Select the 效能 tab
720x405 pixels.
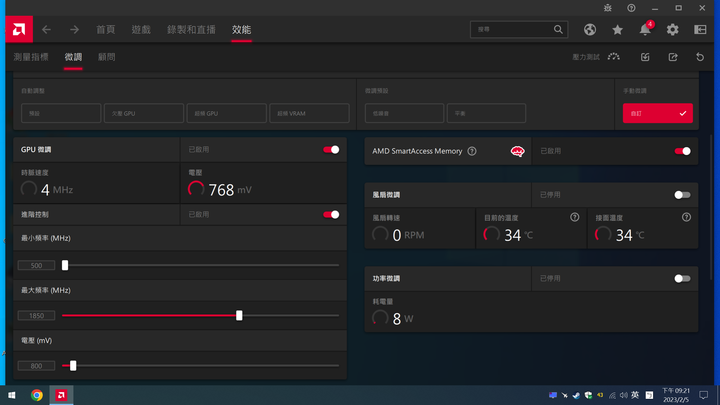[x=242, y=30]
